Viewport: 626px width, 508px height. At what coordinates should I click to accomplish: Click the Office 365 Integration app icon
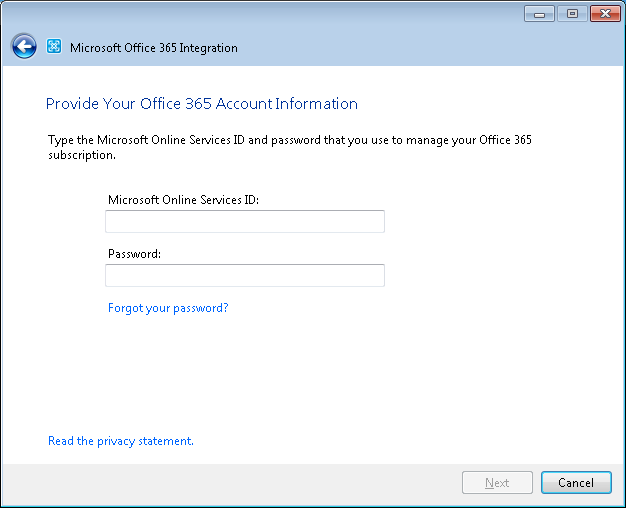tap(54, 46)
